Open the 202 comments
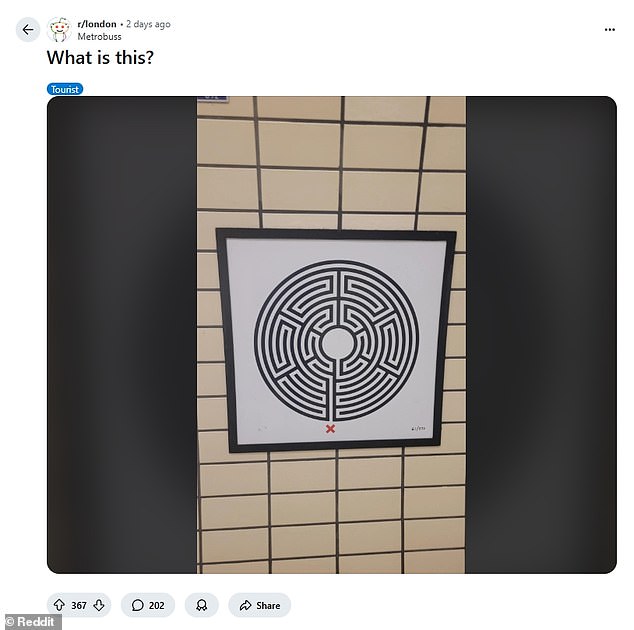This screenshot has width=634, height=630. tap(148, 605)
